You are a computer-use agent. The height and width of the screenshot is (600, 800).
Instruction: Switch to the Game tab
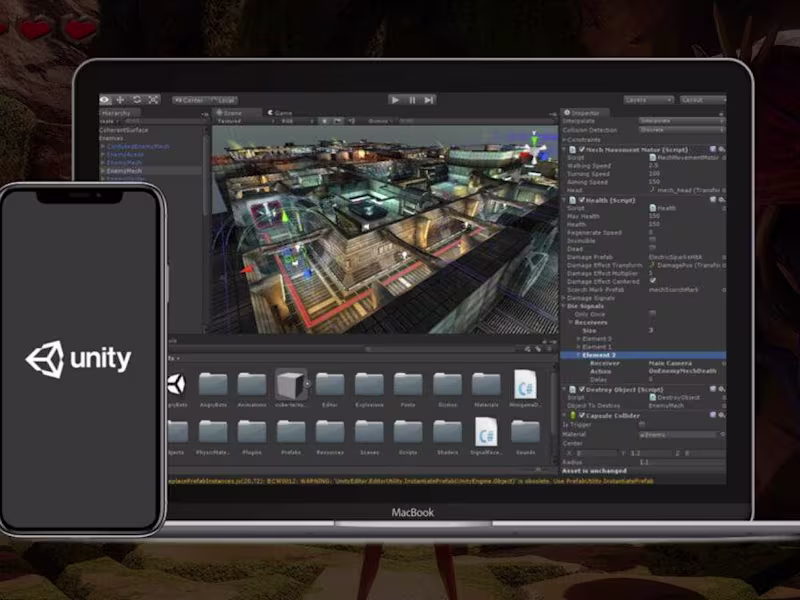[x=281, y=113]
